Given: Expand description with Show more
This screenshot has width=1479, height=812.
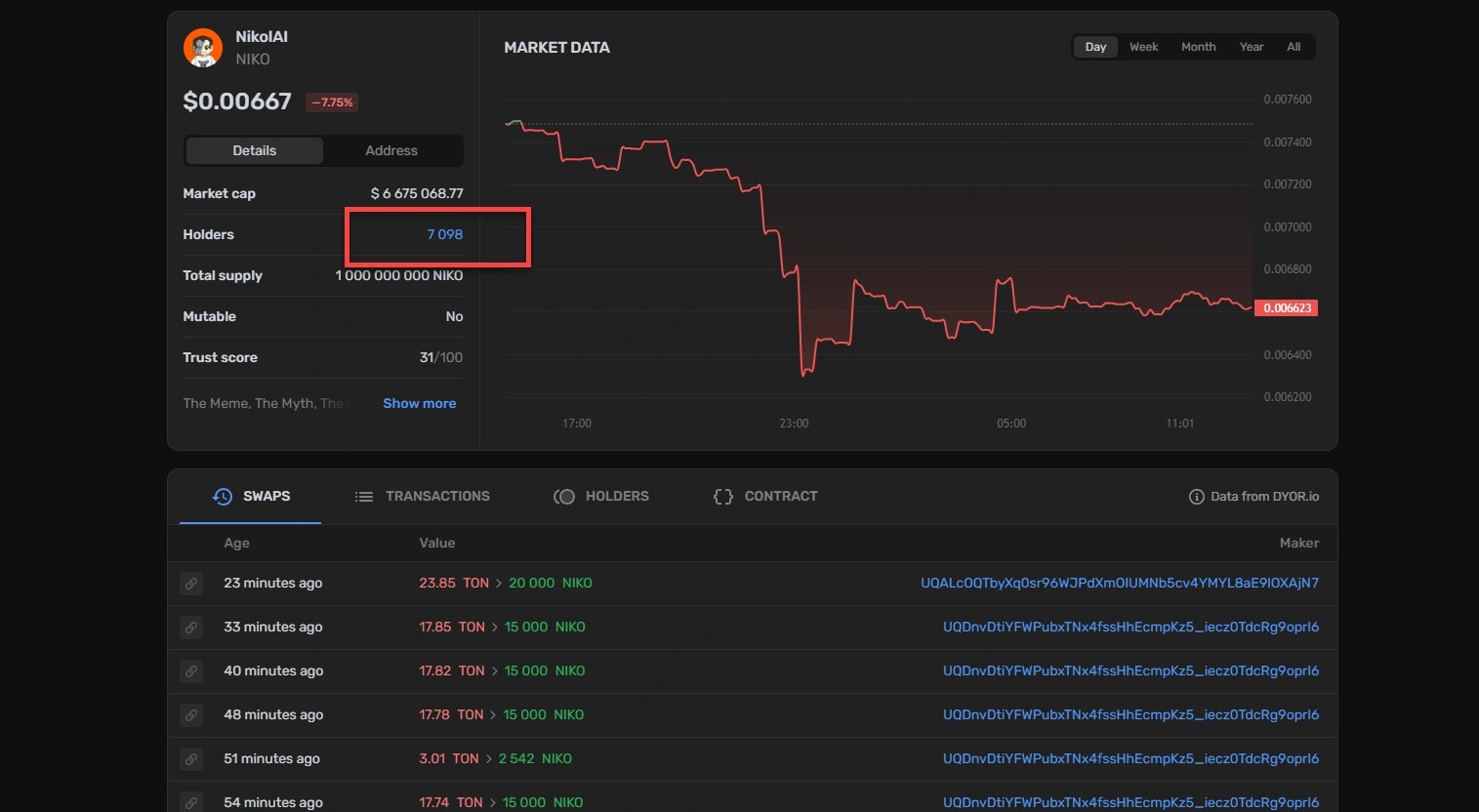Looking at the screenshot, I should pos(419,403).
